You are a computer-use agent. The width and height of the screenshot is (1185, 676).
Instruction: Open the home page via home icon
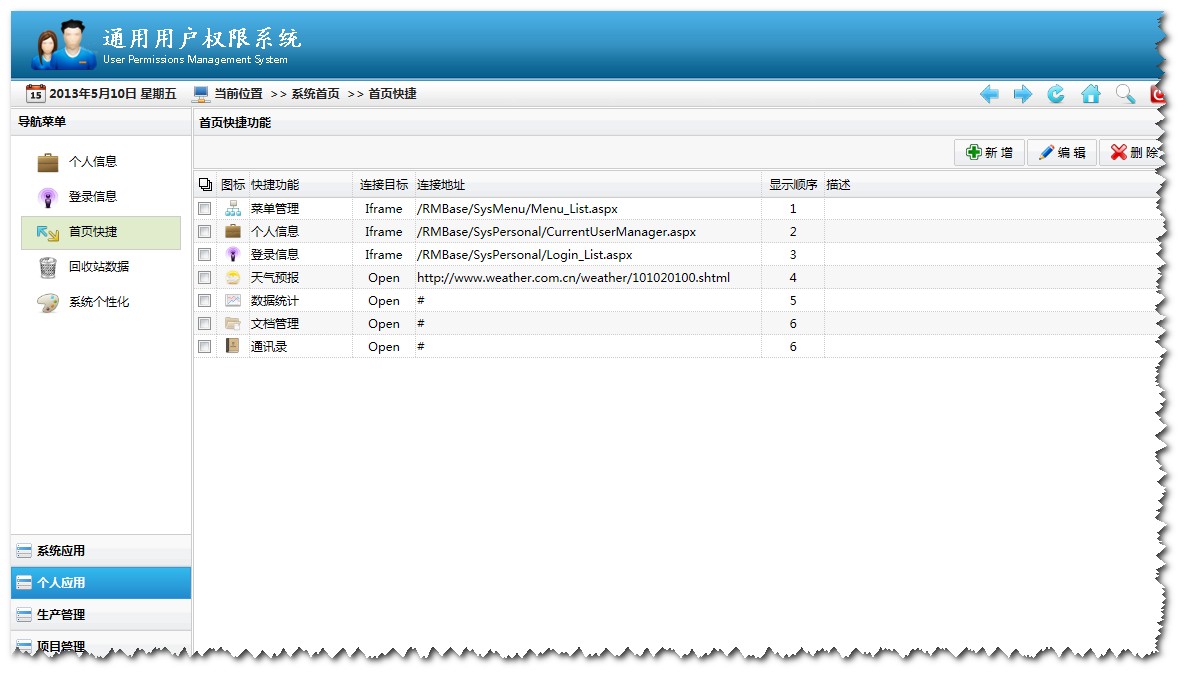(1090, 93)
